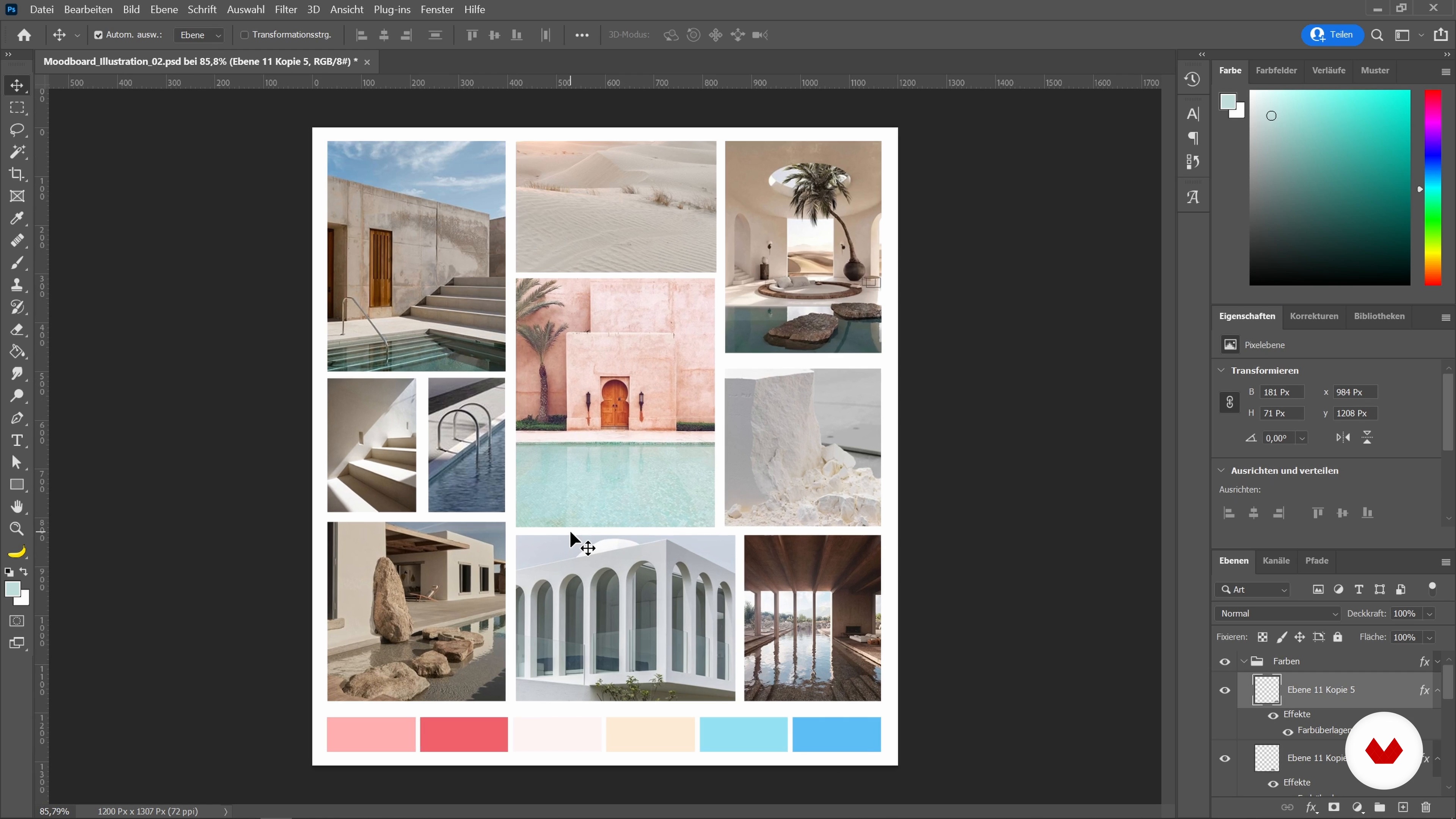Viewport: 1456px width, 819px height.
Task: Select the Pen tool
Action: pyautogui.click(x=17, y=418)
